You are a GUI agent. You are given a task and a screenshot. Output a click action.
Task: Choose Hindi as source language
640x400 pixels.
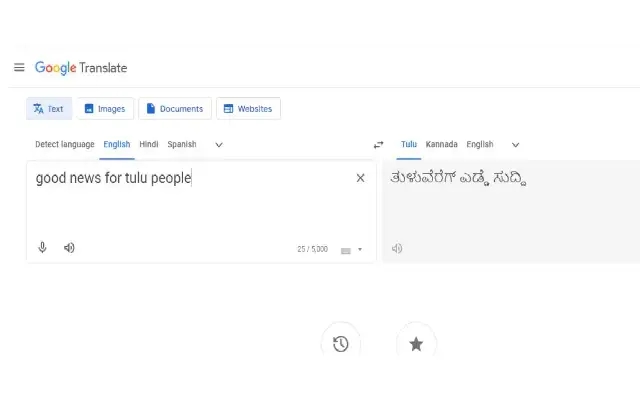pyautogui.click(x=149, y=144)
